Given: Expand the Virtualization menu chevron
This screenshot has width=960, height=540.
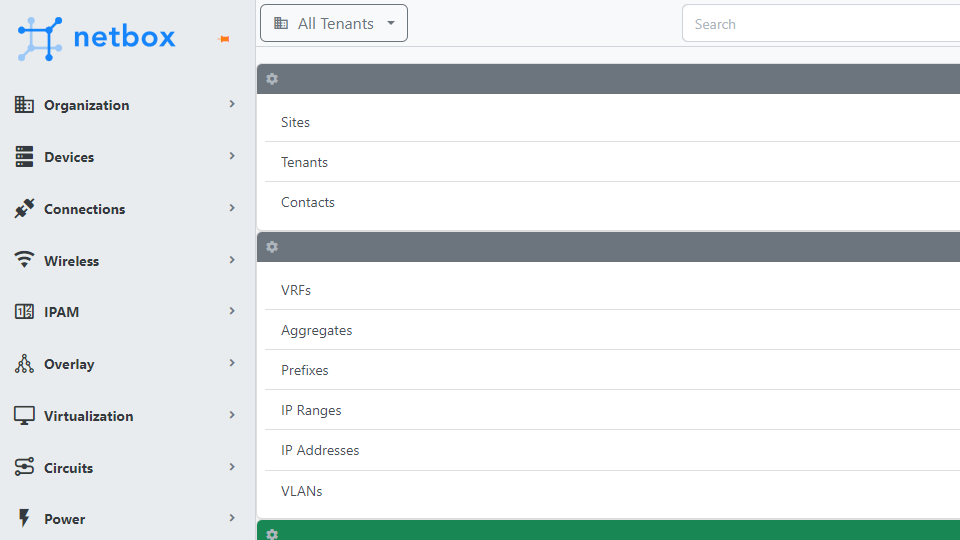Looking at the screenshot, I should pos(232,415).
